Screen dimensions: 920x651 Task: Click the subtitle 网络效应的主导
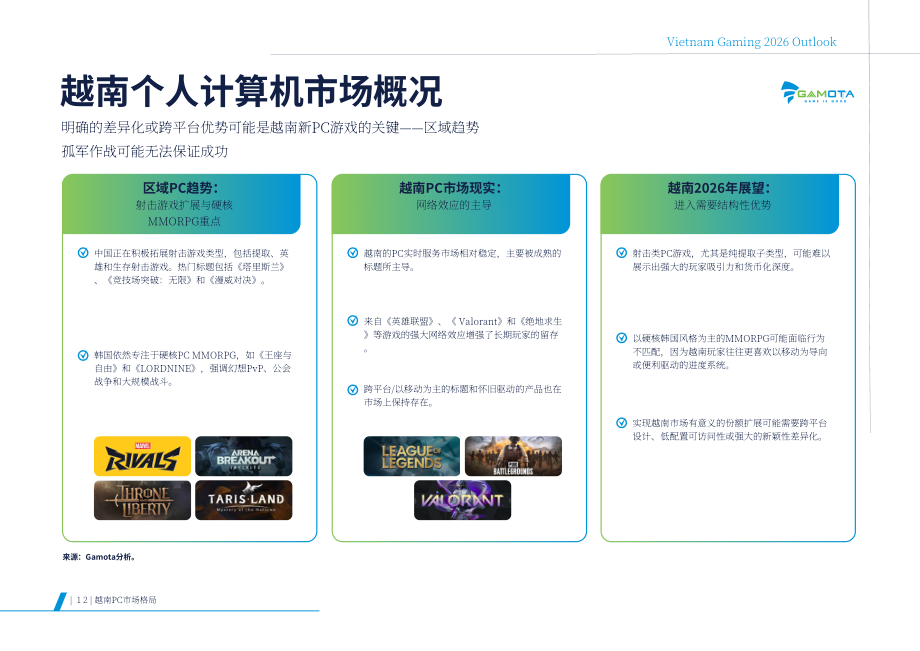tap(454, 205)
